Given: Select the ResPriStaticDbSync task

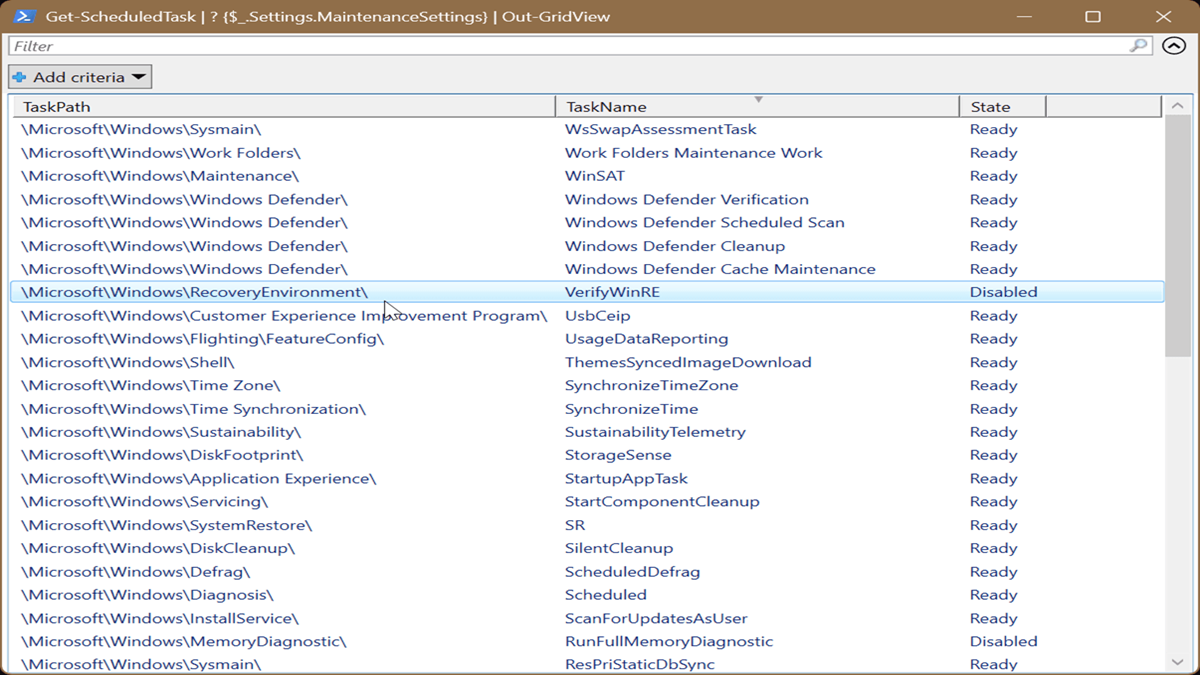Looking at the screenshot, I should point(640,664).
